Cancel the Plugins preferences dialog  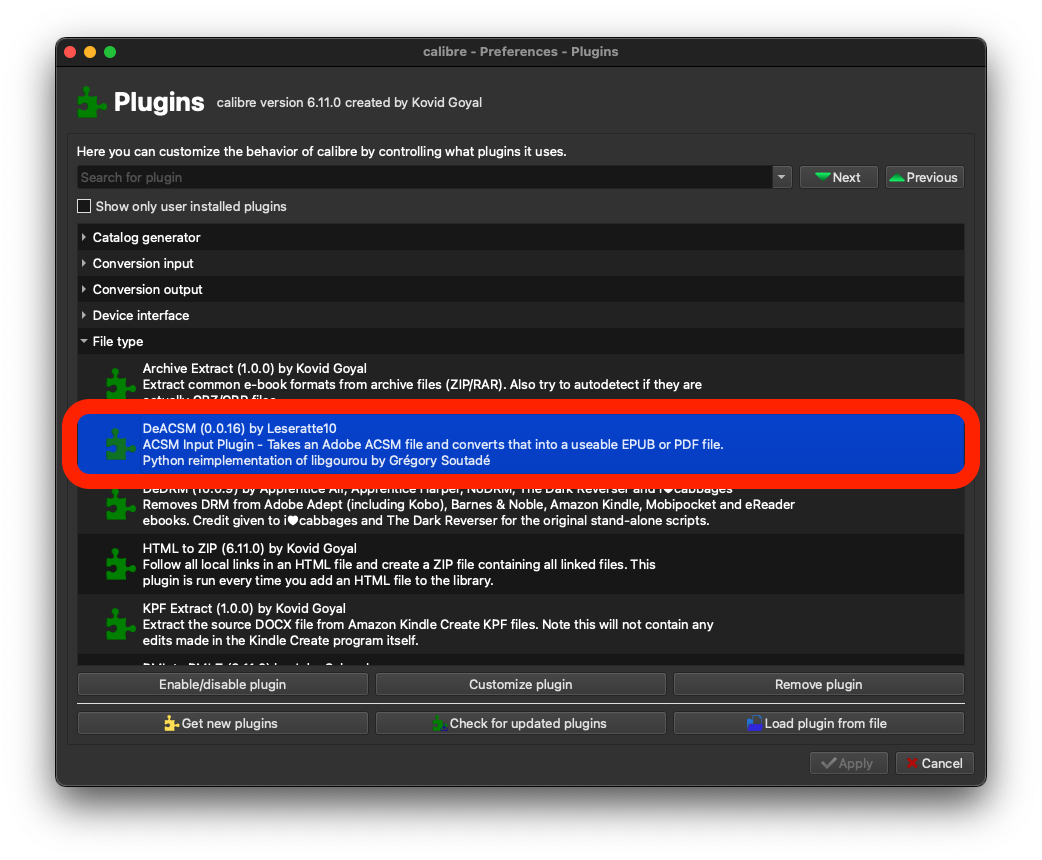(x=934, y=763)
